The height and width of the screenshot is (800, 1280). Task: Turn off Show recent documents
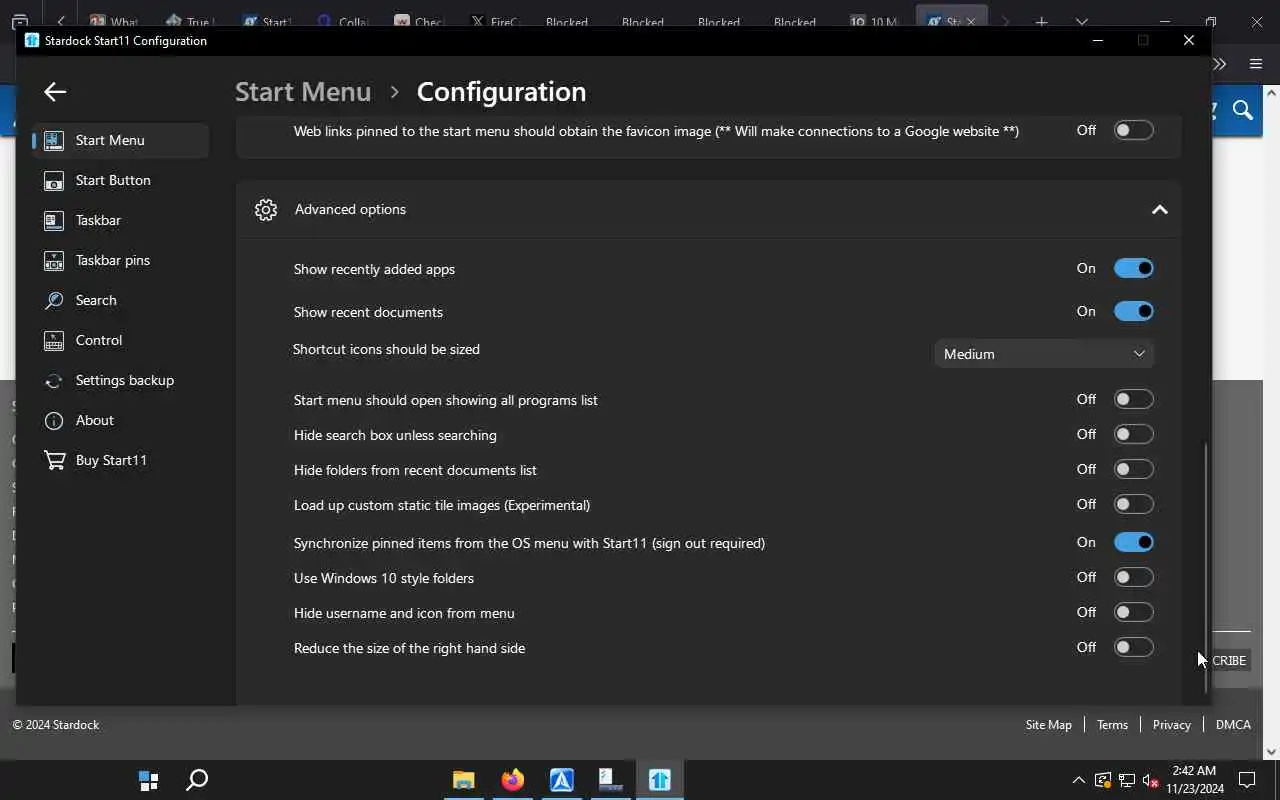(x=1133, y=311)
